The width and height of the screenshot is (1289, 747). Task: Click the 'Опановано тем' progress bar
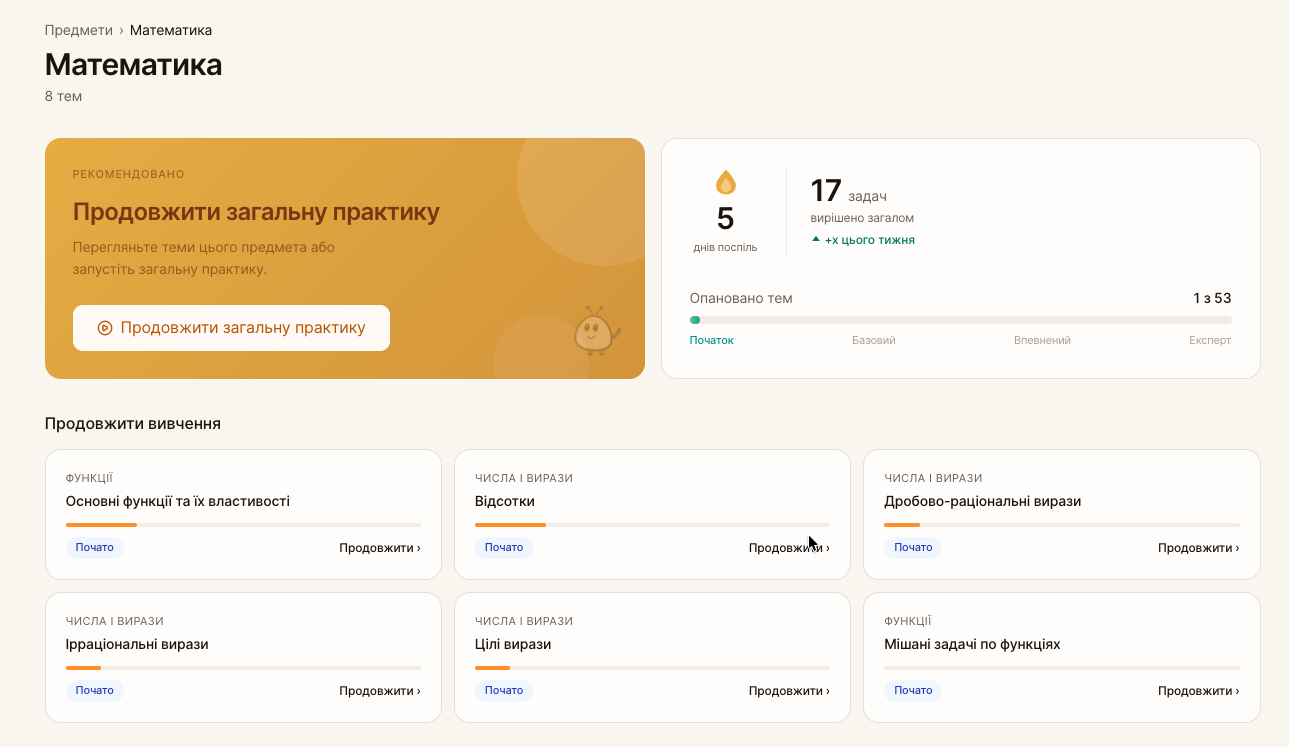960,320
